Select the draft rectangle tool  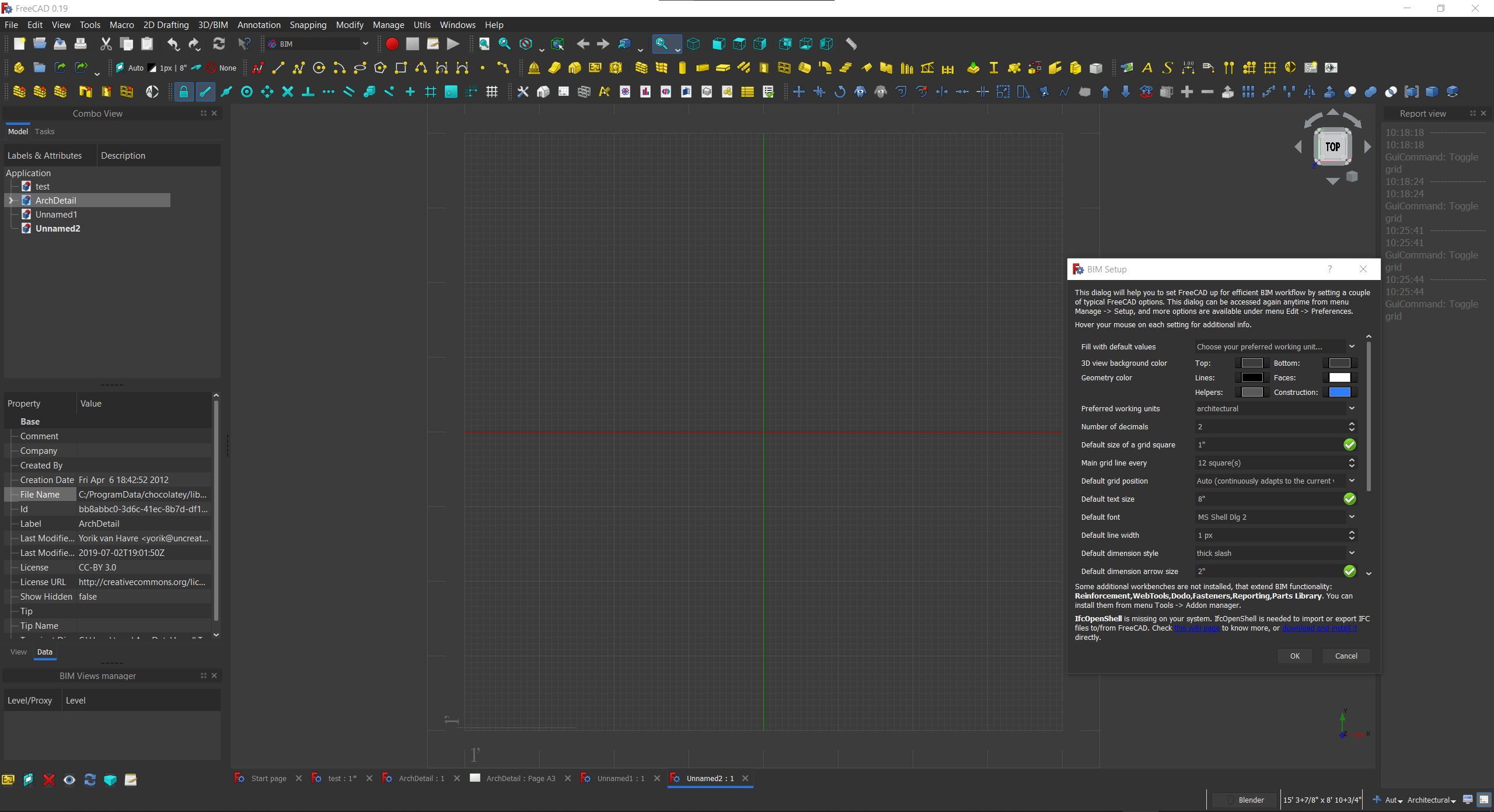(x=400, y=68)
